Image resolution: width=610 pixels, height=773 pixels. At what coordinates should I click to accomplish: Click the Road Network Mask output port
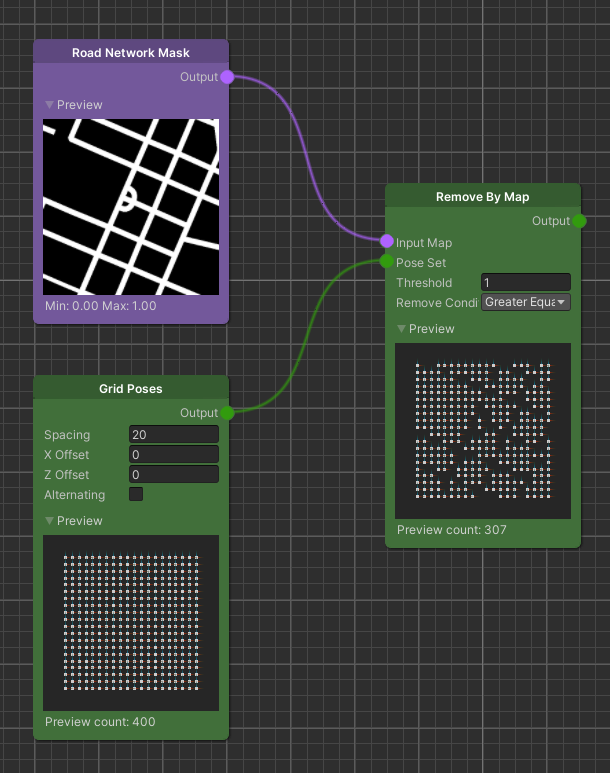[x=227, y=77]
